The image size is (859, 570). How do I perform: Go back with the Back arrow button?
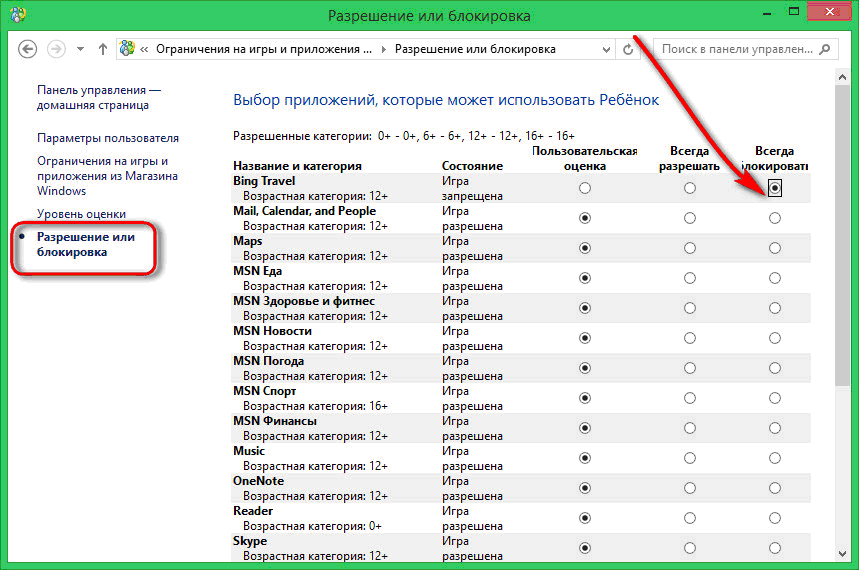(x=27, y=49)
